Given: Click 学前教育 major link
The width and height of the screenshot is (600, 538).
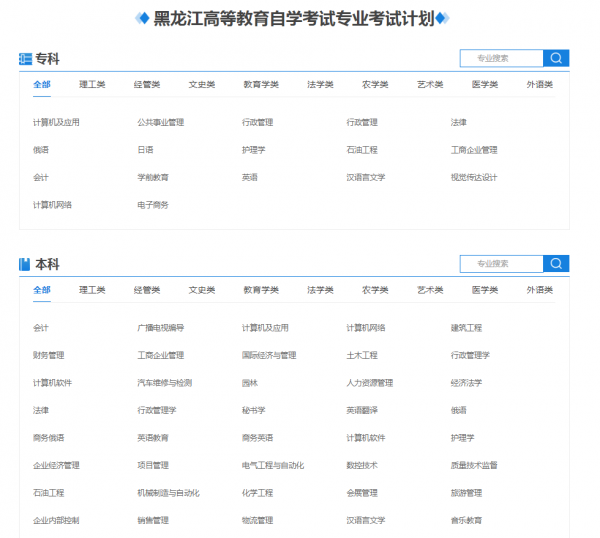Looking at the screenshot, I should (x=153, y=178).
